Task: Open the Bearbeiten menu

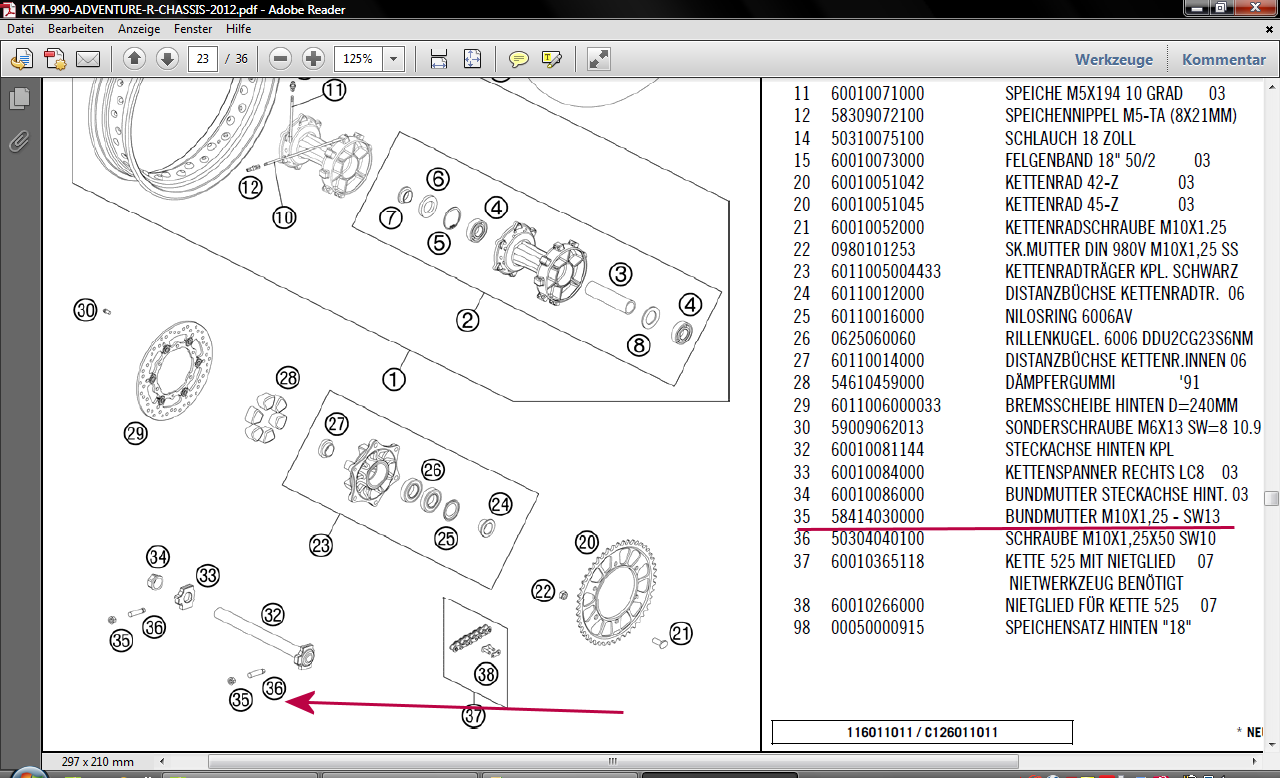Action: pos(76,29)
